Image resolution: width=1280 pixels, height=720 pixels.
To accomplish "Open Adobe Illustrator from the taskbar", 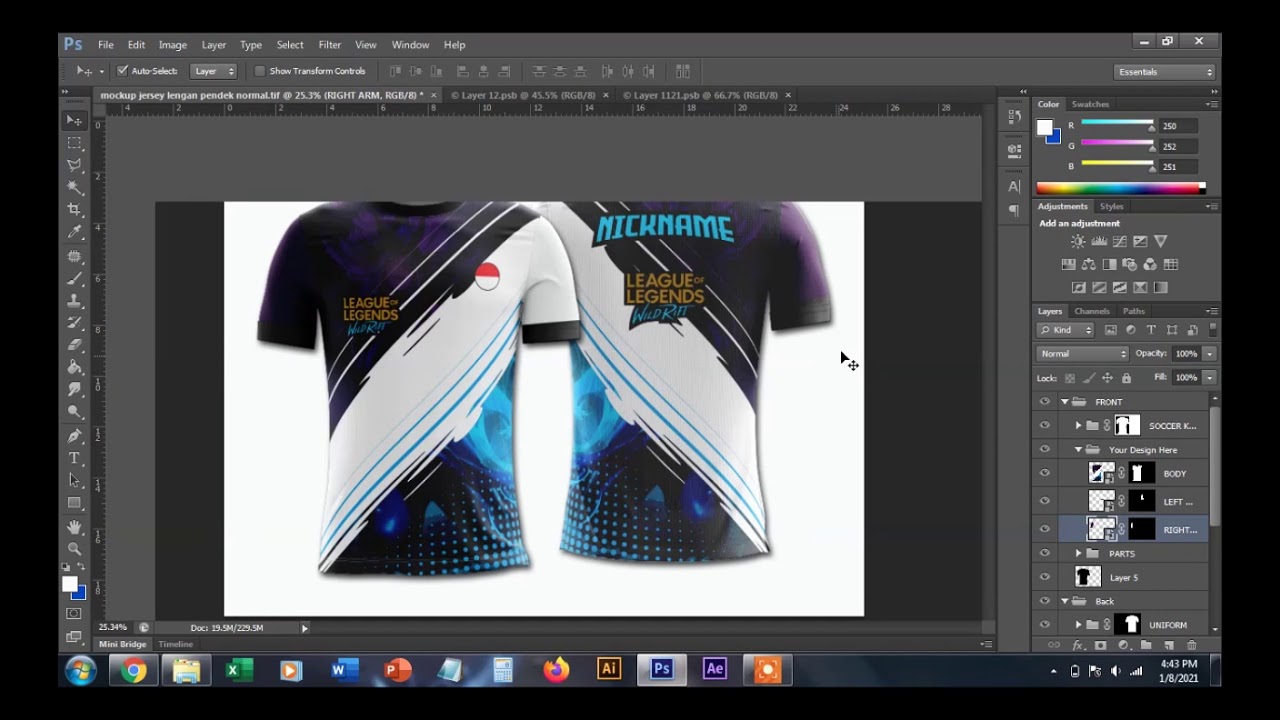I will click(x=609, y=671).
